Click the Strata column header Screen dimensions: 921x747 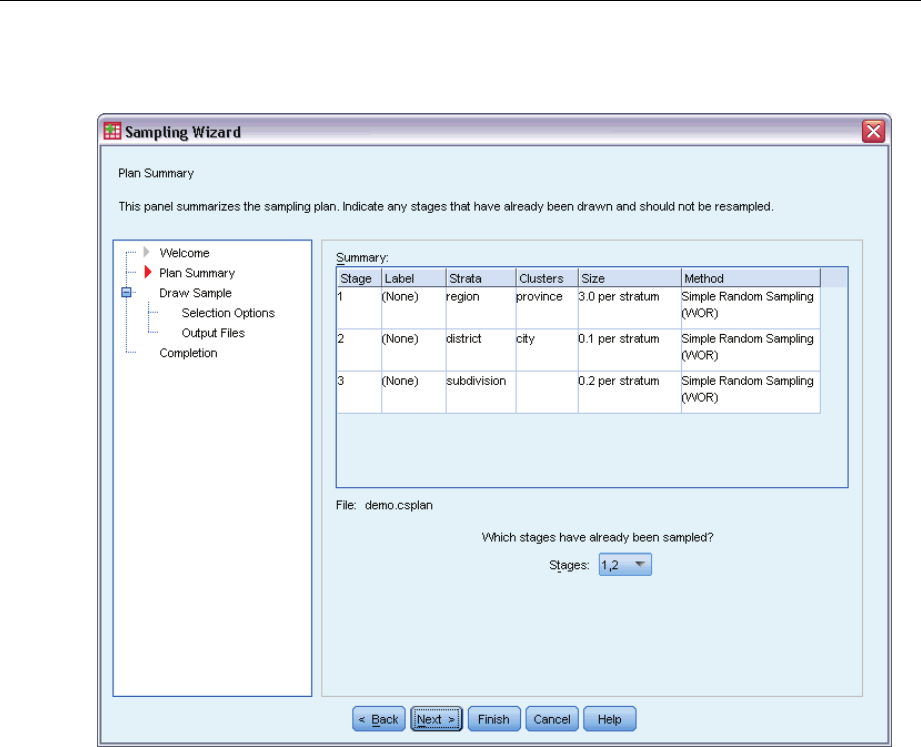pyautogui.click(x=481, y=278)
